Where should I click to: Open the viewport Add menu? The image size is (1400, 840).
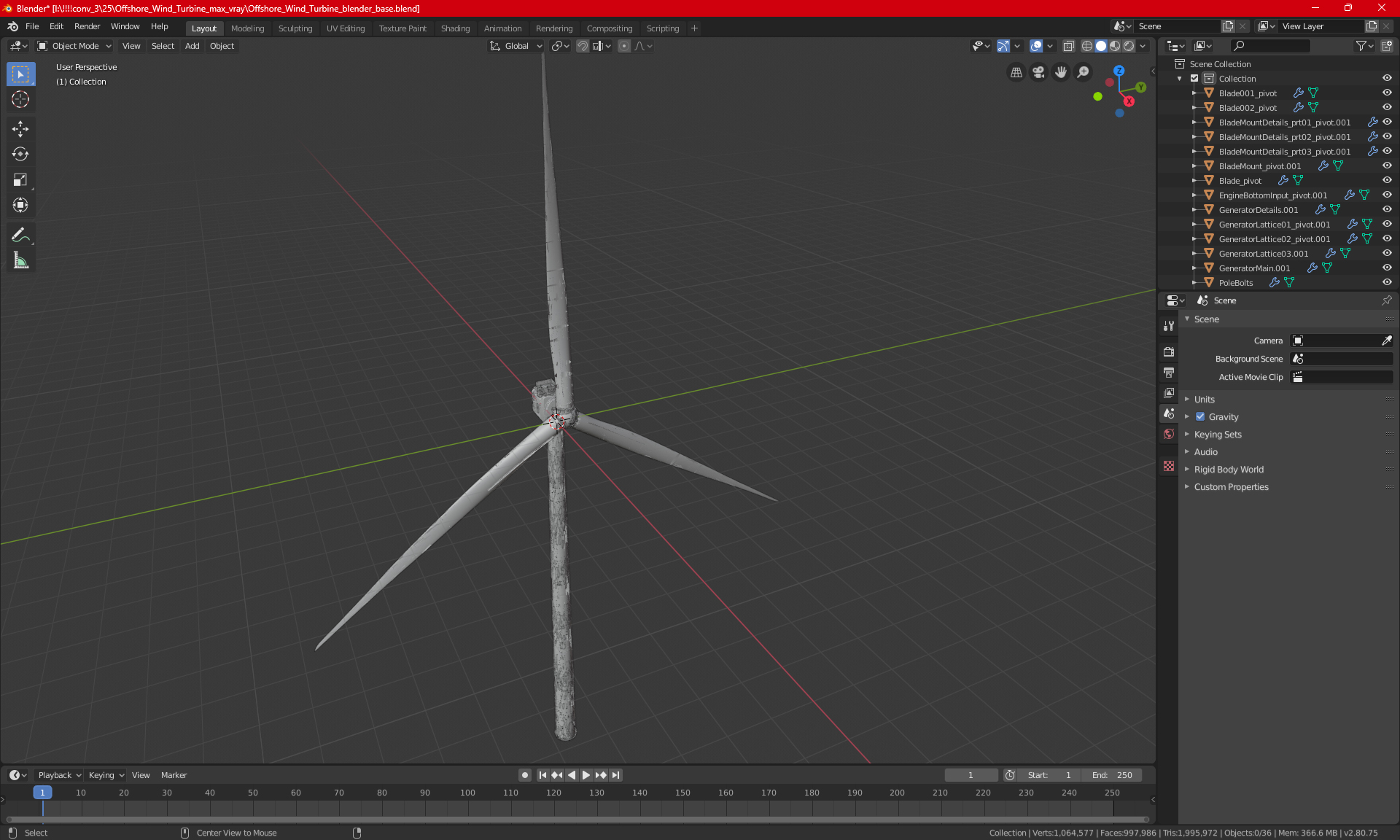click(x=192, y=46)
